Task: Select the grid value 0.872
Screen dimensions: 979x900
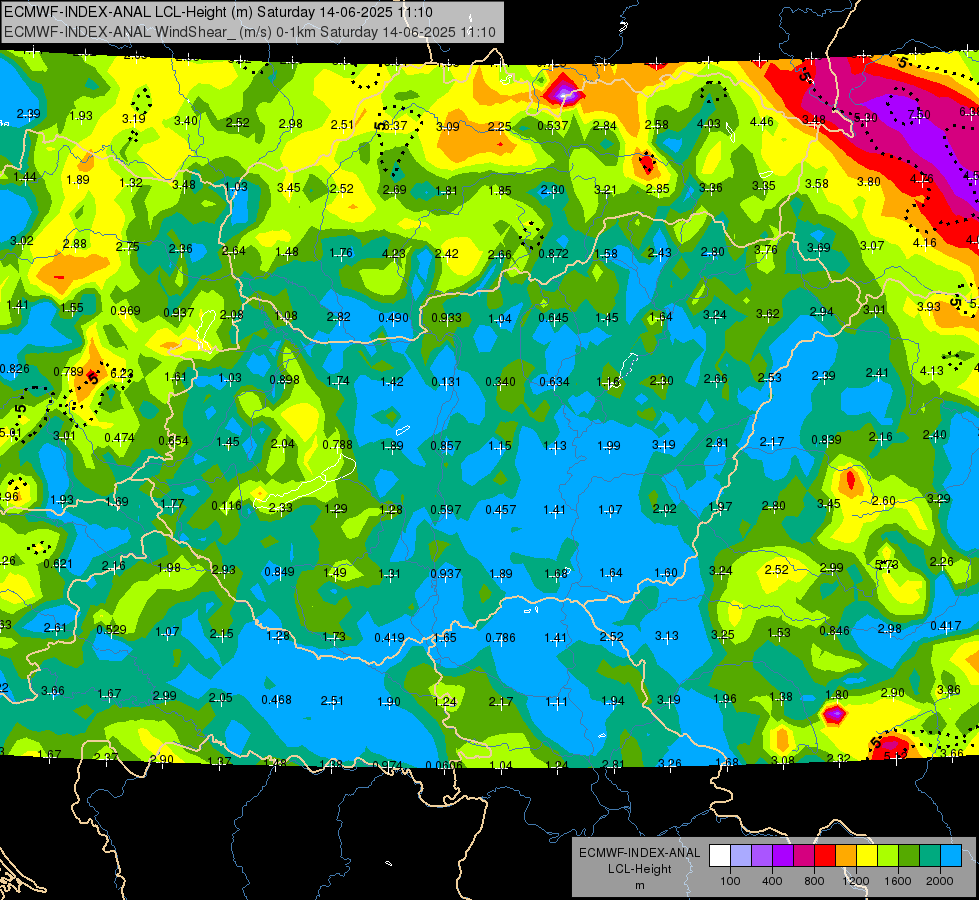Action: [553, 254]
